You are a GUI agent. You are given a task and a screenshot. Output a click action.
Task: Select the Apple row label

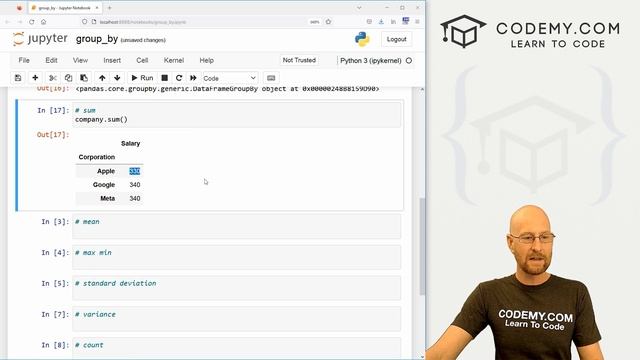pyautogui.click(x=106, y=171)
